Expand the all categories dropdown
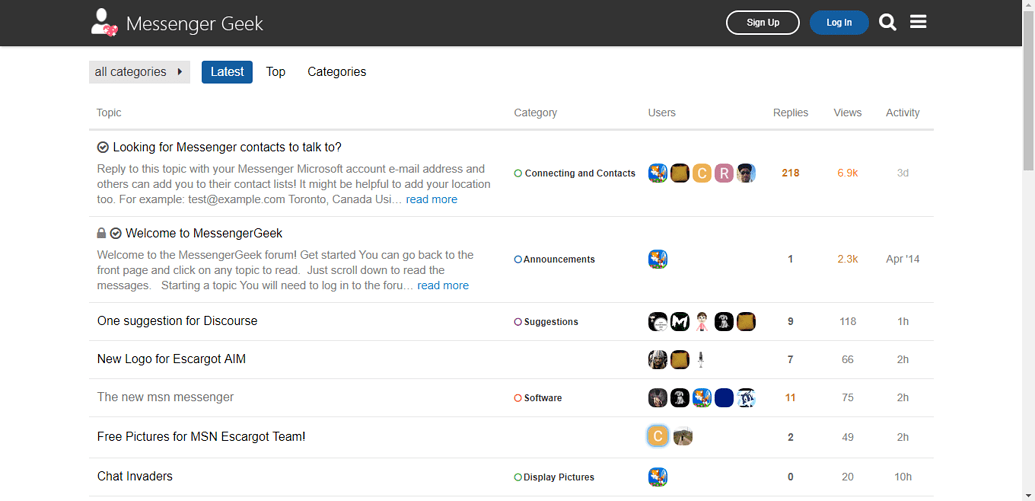The width and height of the screenshot is (1035, 501). coord(139,72)
